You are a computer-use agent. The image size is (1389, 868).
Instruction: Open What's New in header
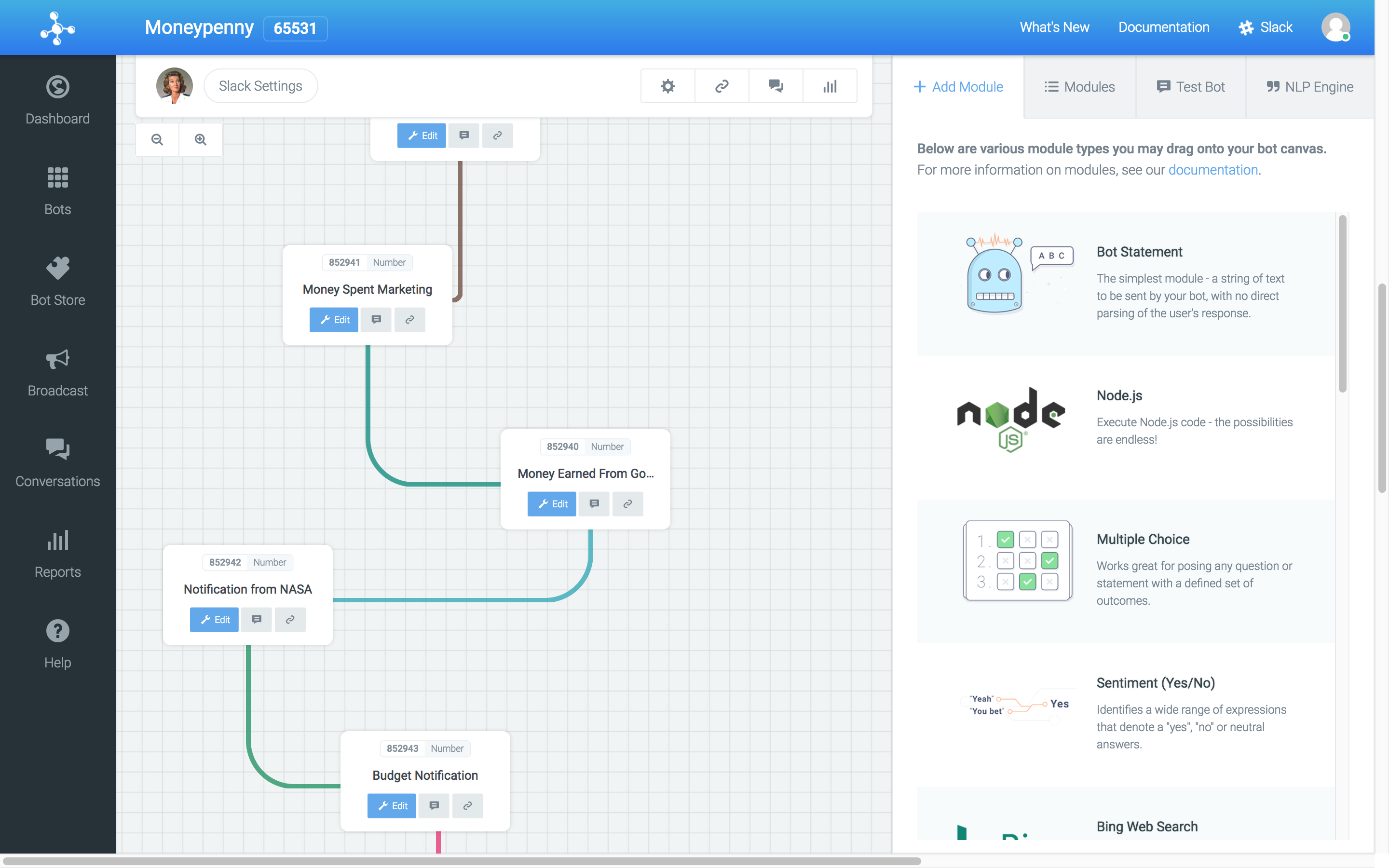tap(1054, 27)
